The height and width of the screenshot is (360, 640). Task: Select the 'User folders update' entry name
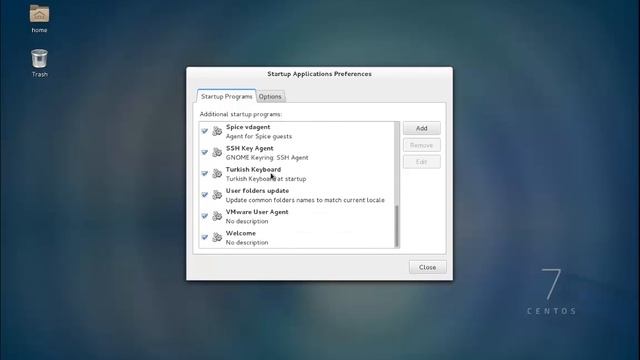257,191
